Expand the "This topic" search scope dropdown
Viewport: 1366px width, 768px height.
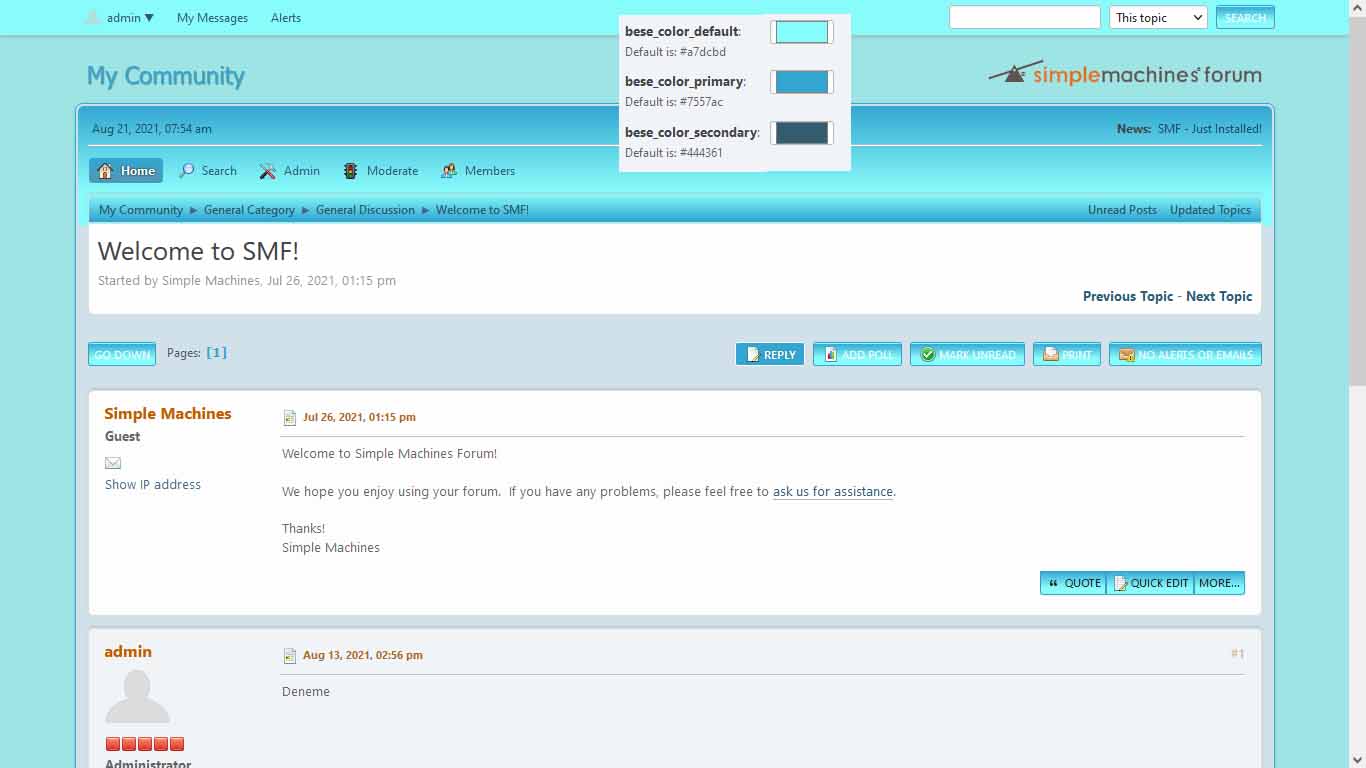(x=1158, y=17)
